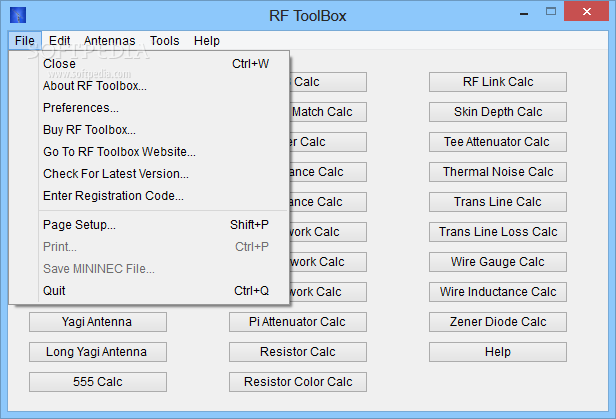Click the Zener Diode Calc button
Image resolution: width=616 pixels, height=419 pixels.
[498, 322]
